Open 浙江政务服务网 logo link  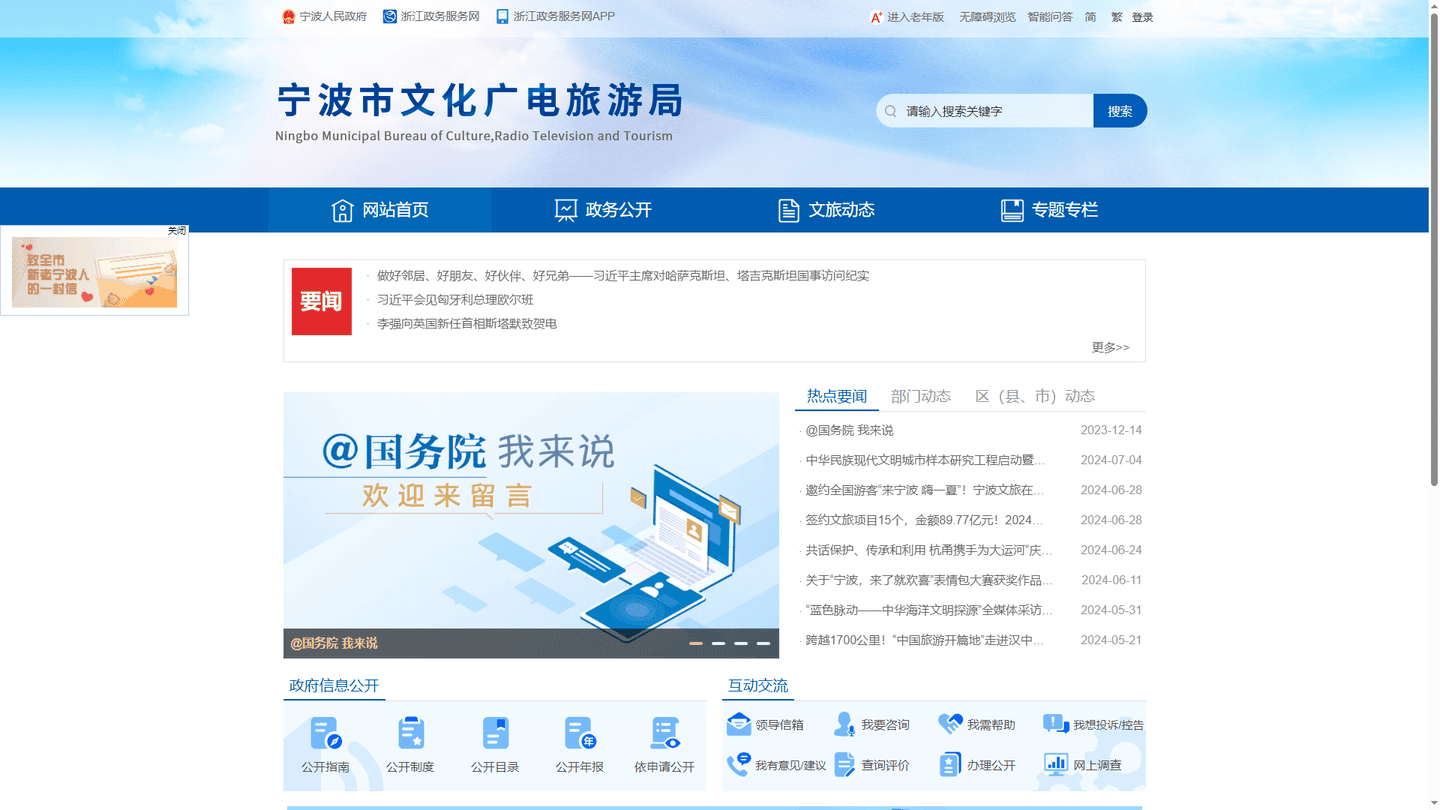(x=390, y=17)
